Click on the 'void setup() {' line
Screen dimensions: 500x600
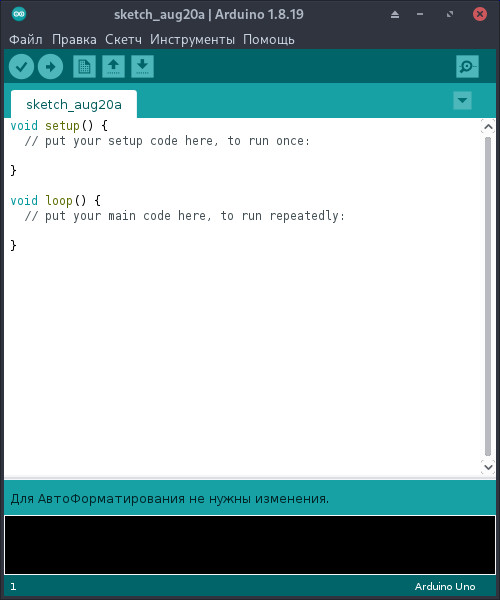(x=59, y=126)
